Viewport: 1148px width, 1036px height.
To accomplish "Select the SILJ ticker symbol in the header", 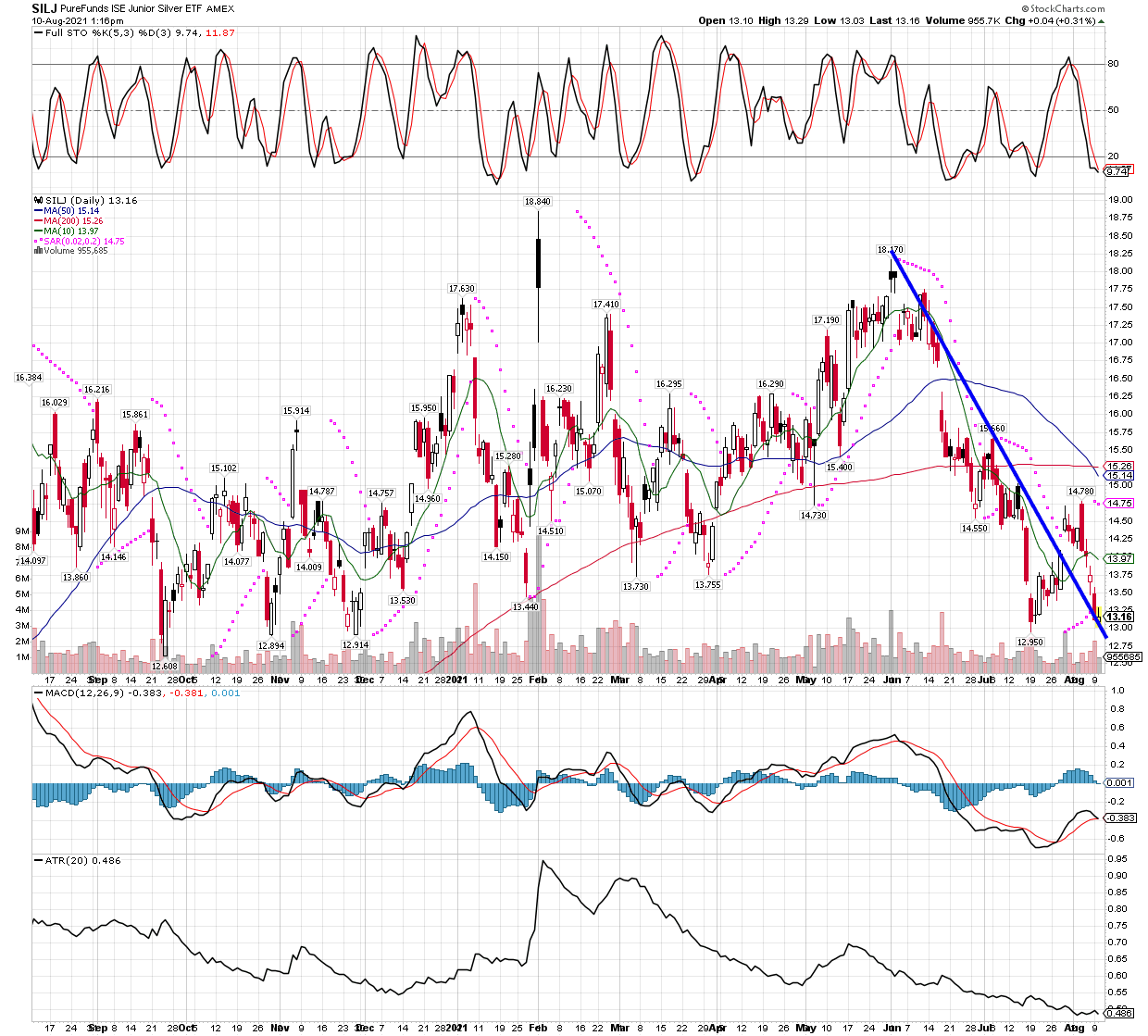I will [x=44, y=8].
